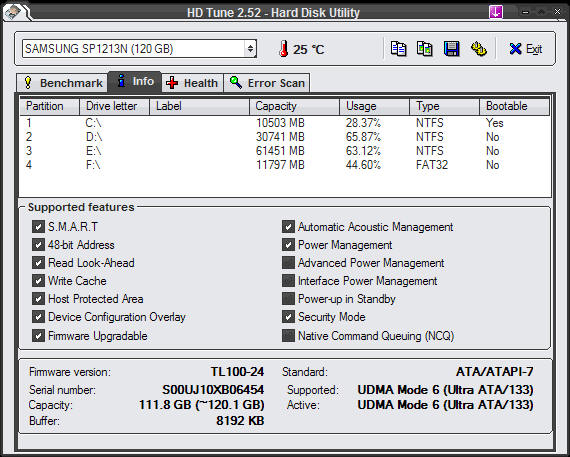
Task: Select partition 2 row D:\
Action: (285, 137)
